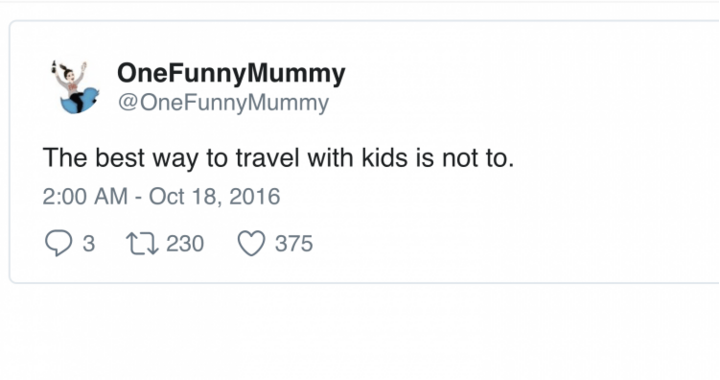The image size is (720, 380).
Task: Open the @OneFunnyMummy handle link
Action: point(223,103)
